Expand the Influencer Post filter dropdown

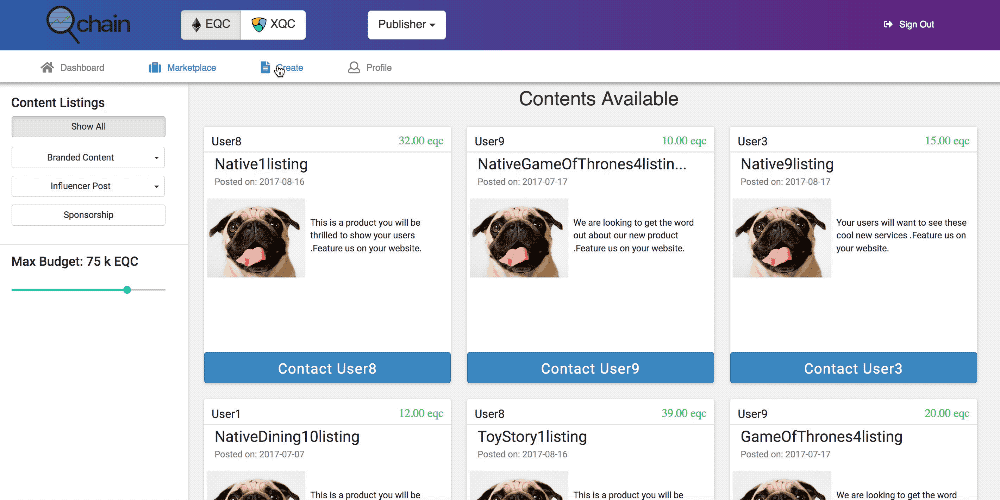[x=88, y=186]
